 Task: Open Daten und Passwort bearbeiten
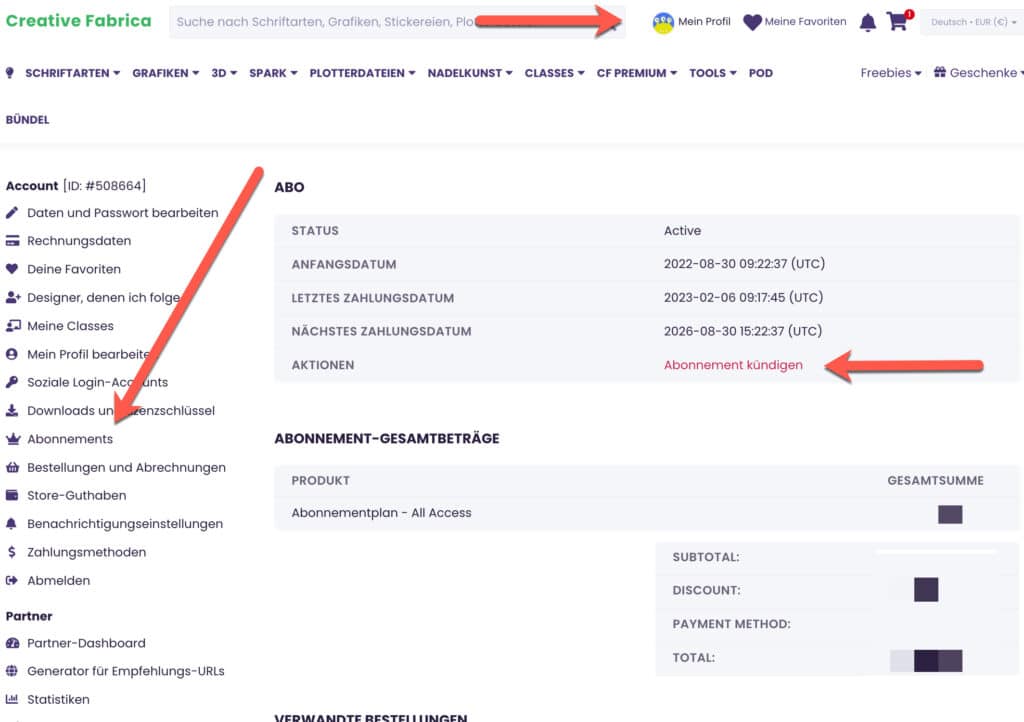pos(123,213)
